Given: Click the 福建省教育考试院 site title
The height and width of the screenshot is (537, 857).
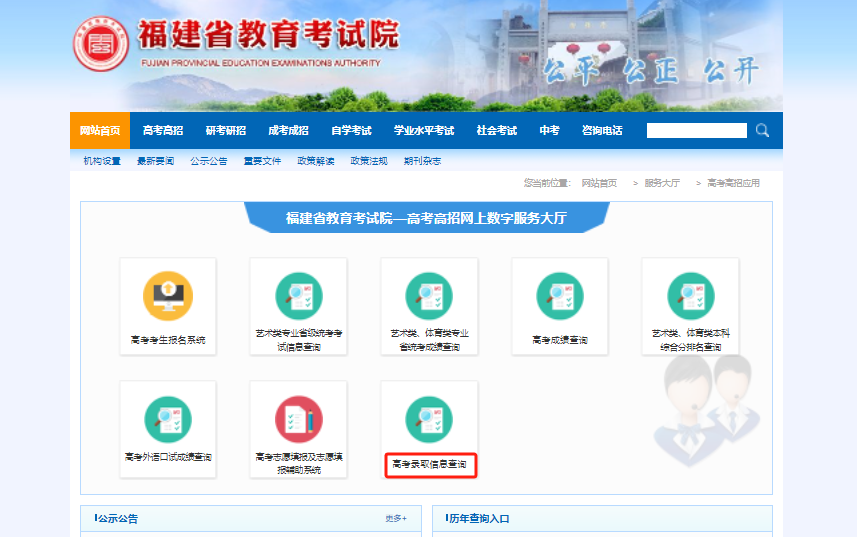Looking at the screenshot, I should pyautogui.click(x=268, y=35).
